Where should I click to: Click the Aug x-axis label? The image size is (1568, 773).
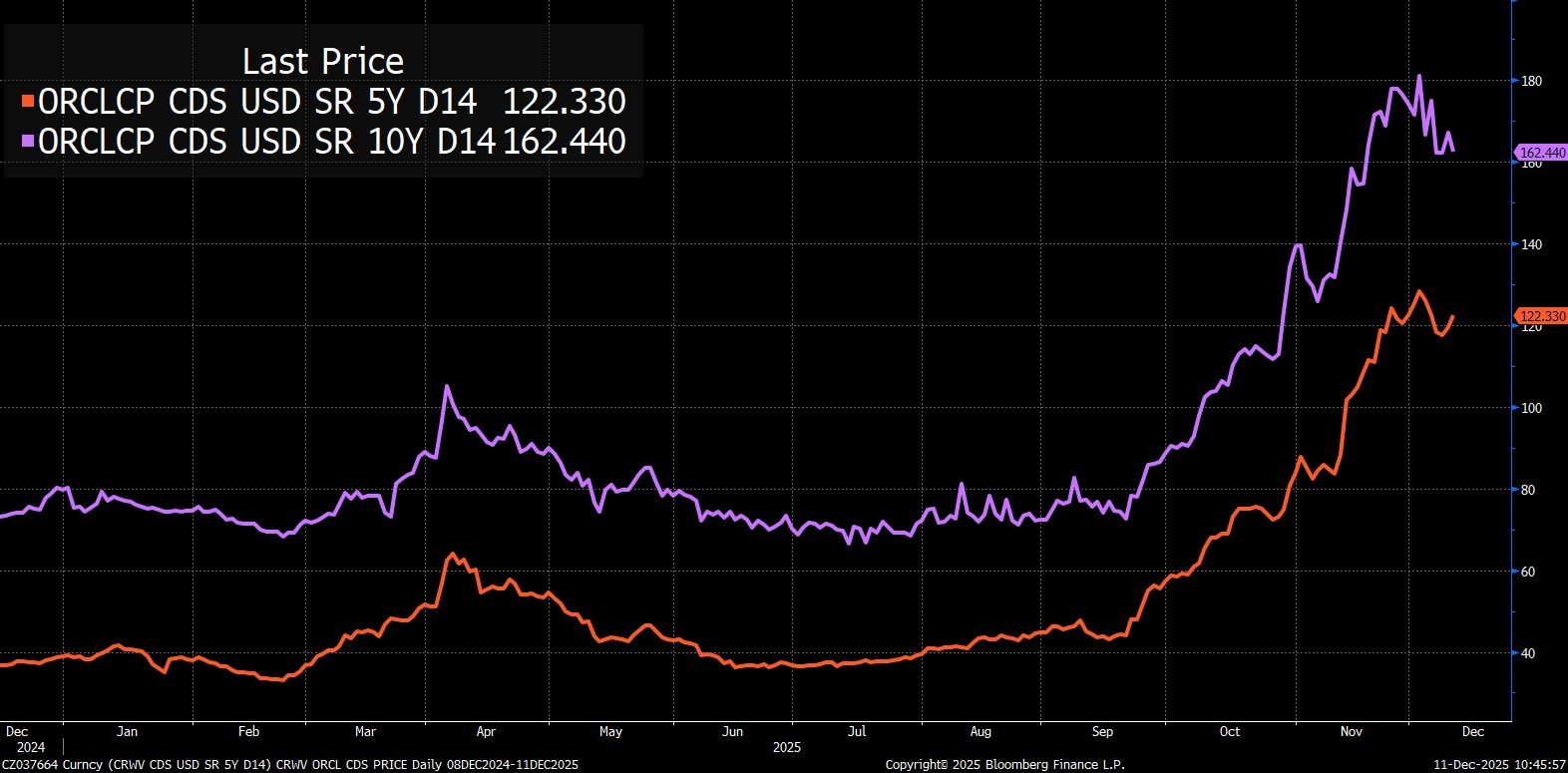980,731
